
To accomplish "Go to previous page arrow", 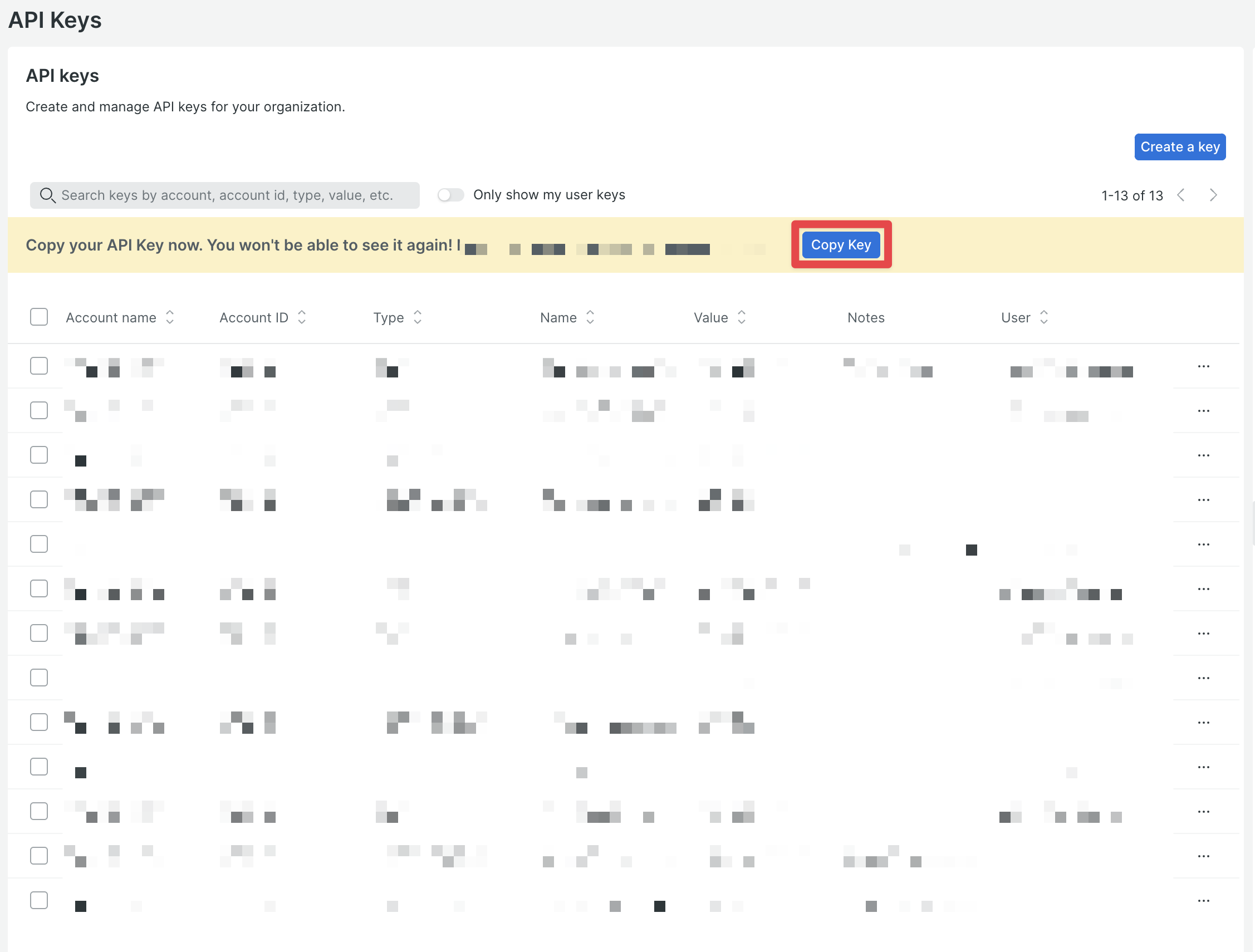I will click(1181, 195).
